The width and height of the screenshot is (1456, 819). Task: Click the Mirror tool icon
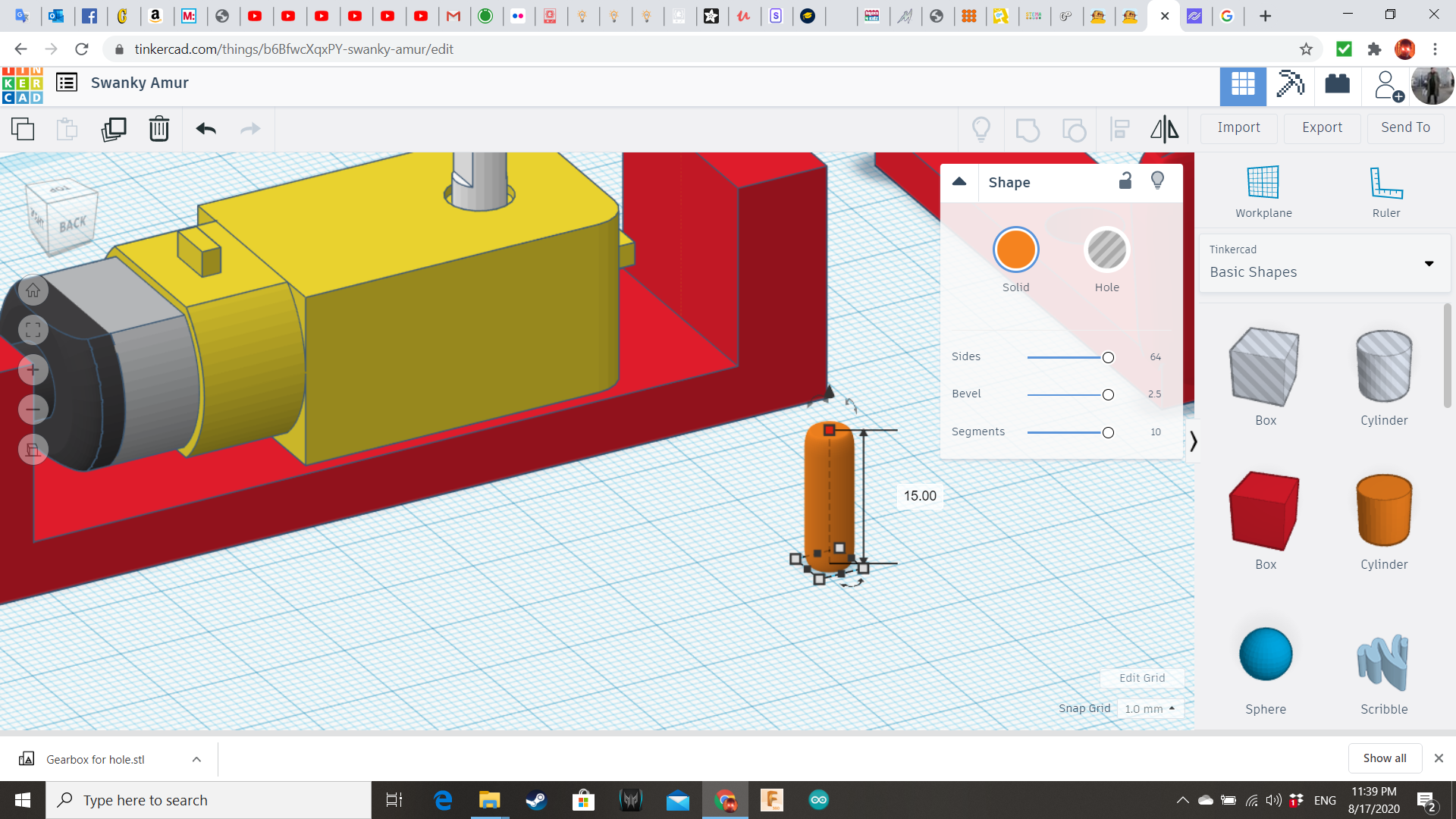[1164, 129]
